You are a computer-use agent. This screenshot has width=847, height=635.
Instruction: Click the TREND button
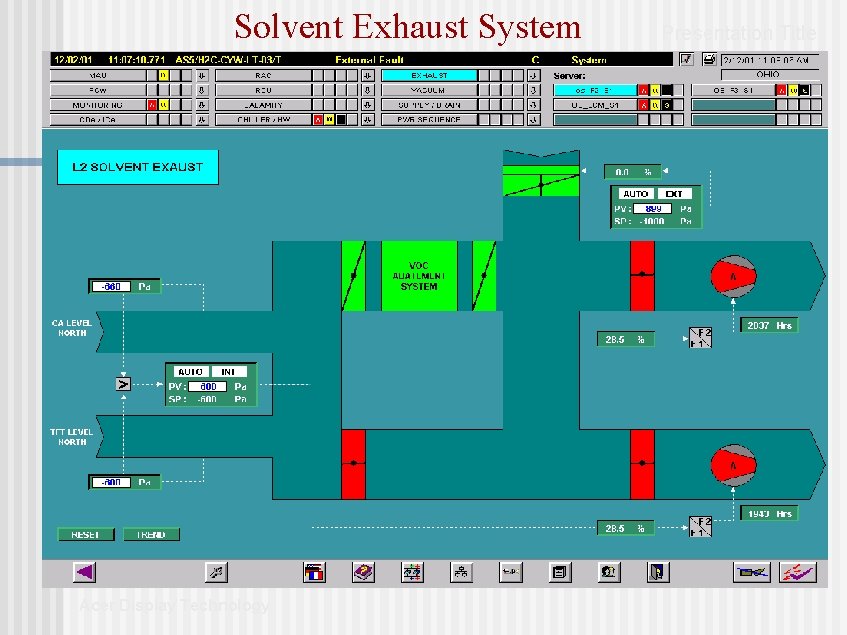click(x=151, y=534)
